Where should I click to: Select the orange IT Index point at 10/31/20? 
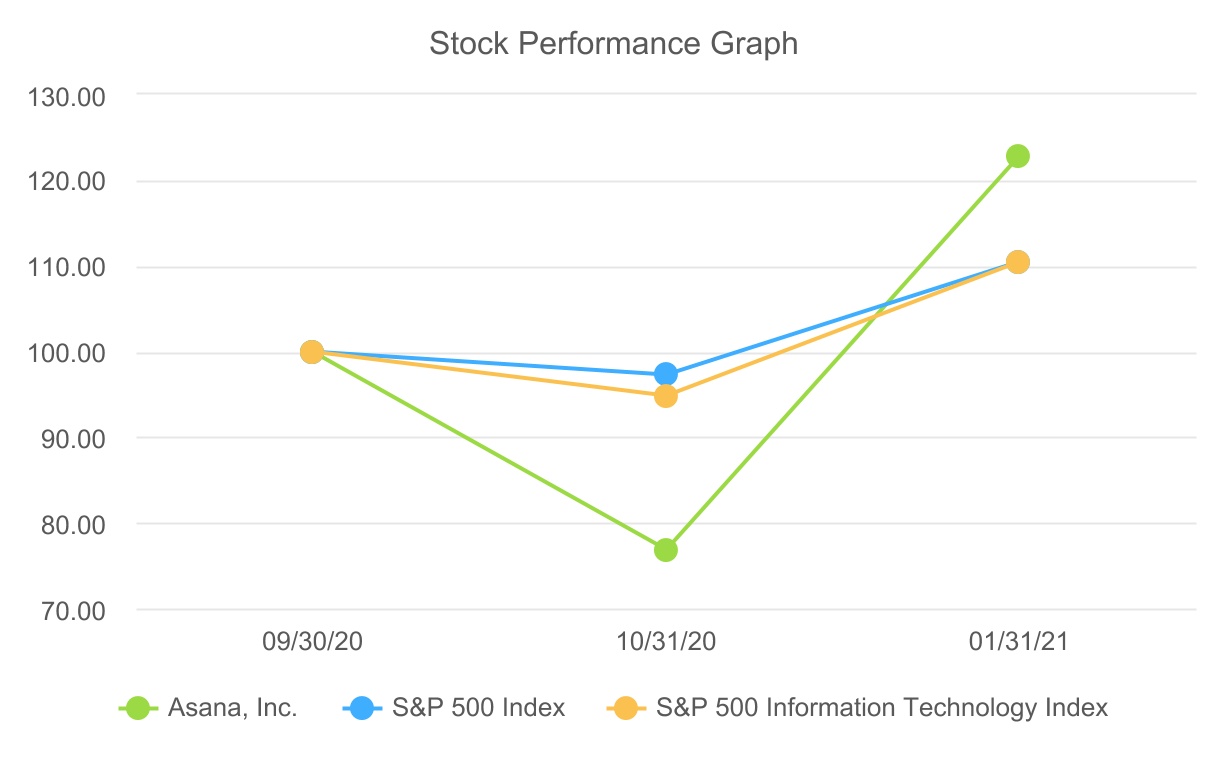click(x=666, y=396)
